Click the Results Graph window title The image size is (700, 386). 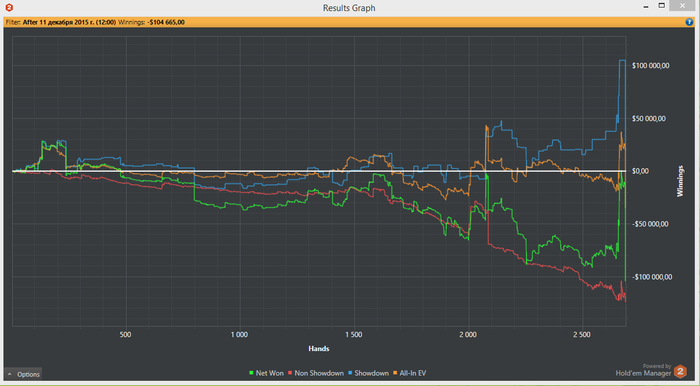(349, 8)
